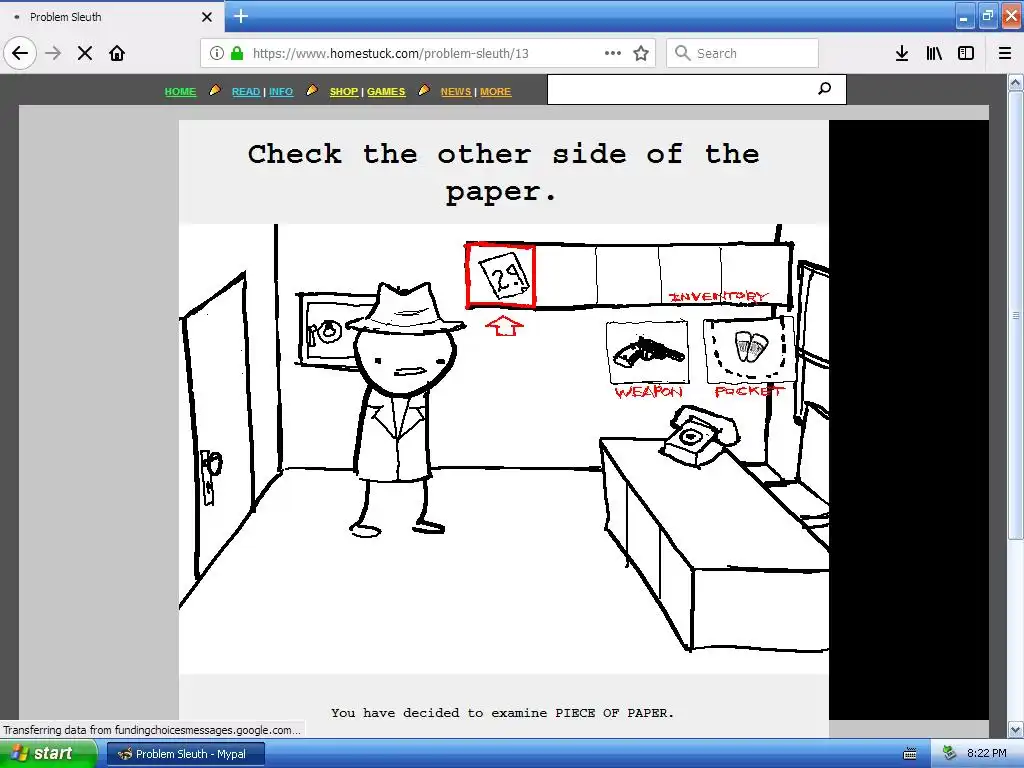Close the Problem Sleuth tab
1024x768 pixels.
pyautogui.click(x=206, y=17)
